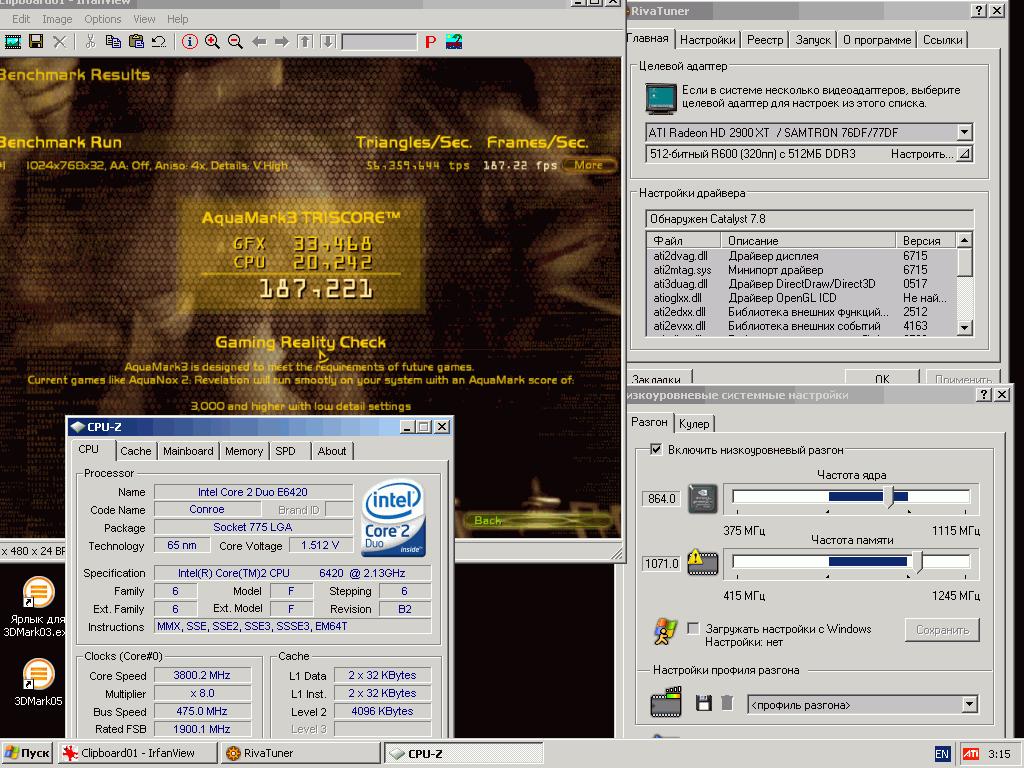Select the ati2dvag.dll driver row

pos(801,256)
